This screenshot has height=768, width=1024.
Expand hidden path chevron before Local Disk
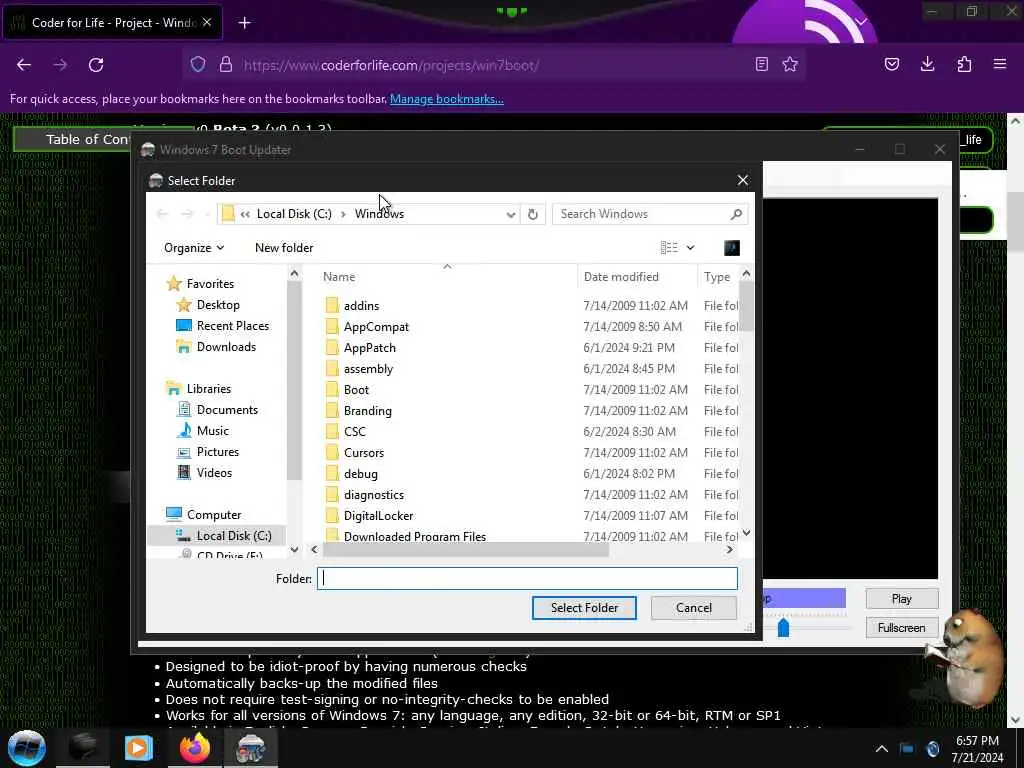pyautogui.click(x=245, y=214)
